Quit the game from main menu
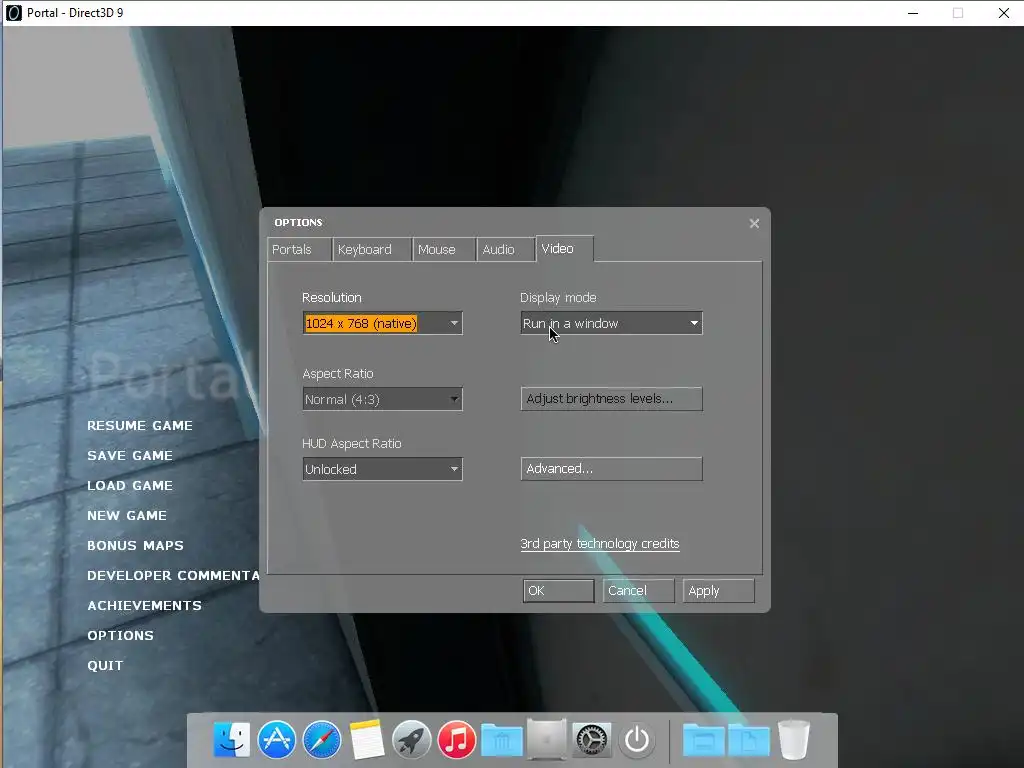1024x768 pixels. coord(105,665)
